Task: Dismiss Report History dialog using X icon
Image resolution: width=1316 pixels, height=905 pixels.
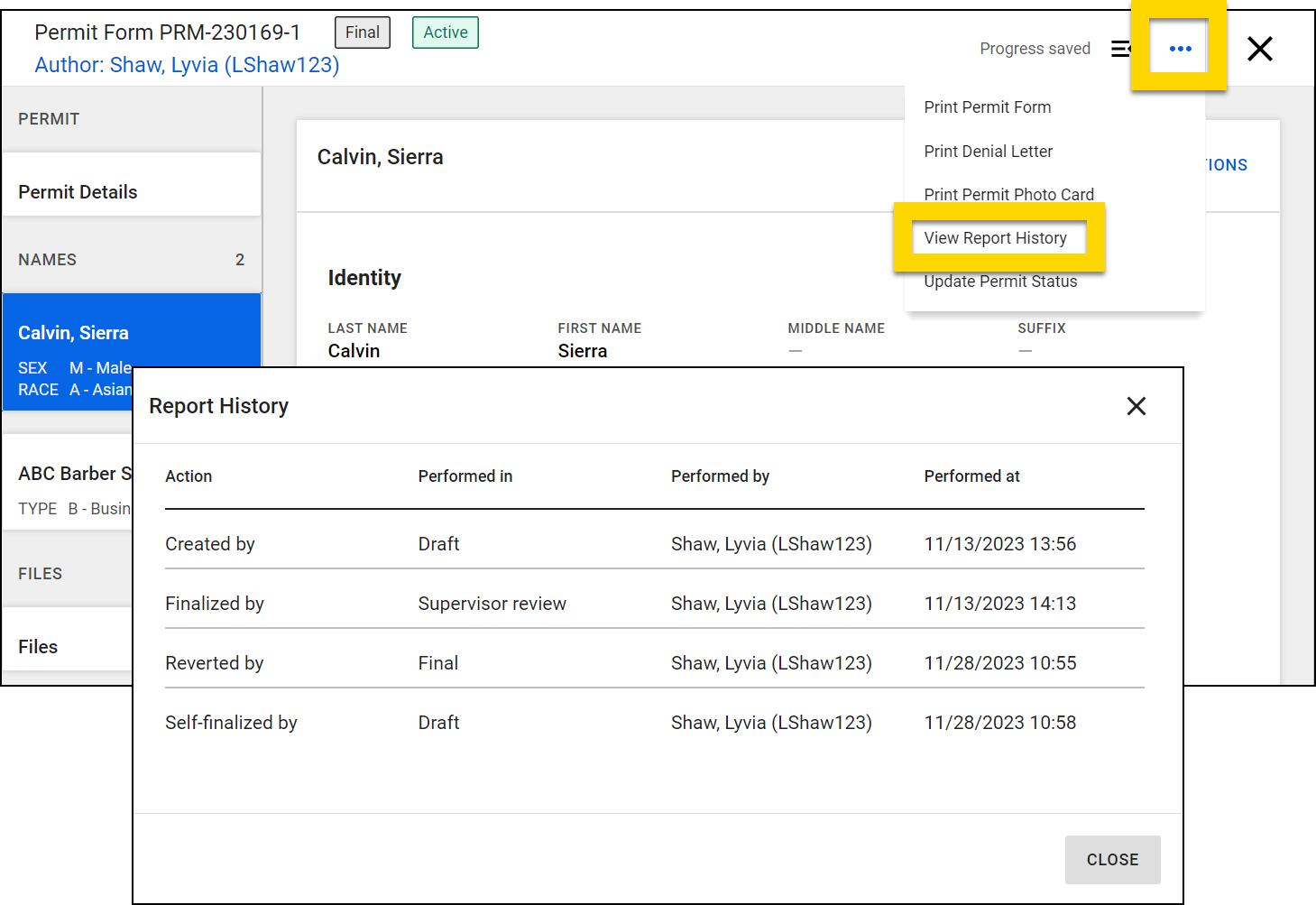Action: [x=1136, y=406]
